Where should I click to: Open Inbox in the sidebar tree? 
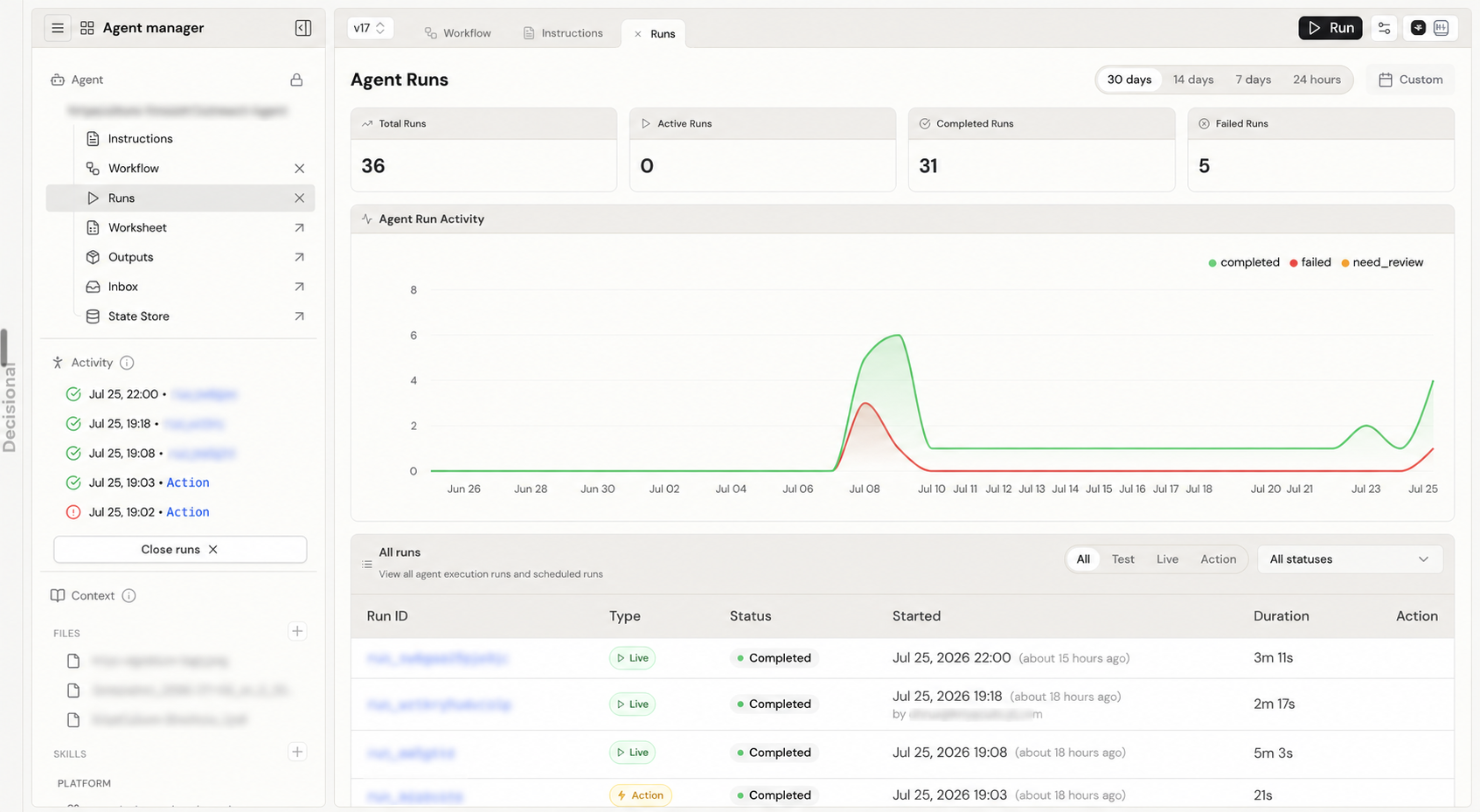coord(122,287)
